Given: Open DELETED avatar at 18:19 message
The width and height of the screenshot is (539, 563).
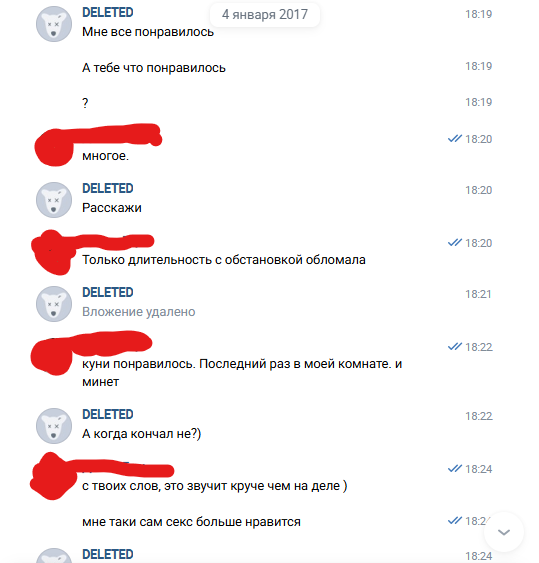Looking at the screenshot, I should 54,24.
